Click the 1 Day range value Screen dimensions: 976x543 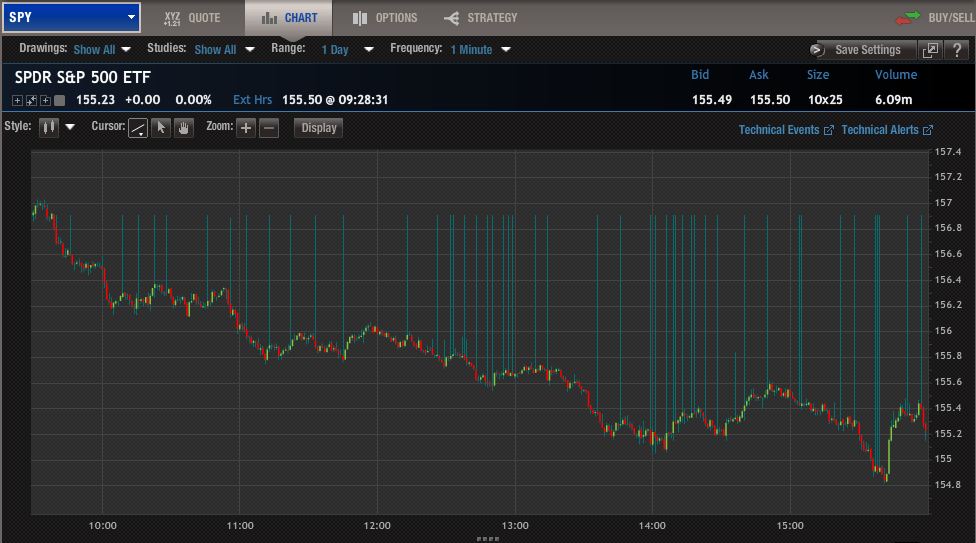pyautogui.click(x=335, y=50)
